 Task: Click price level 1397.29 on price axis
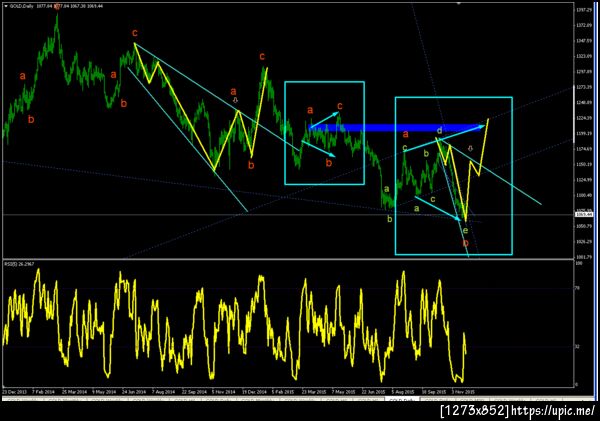click(x=584, y=10)
